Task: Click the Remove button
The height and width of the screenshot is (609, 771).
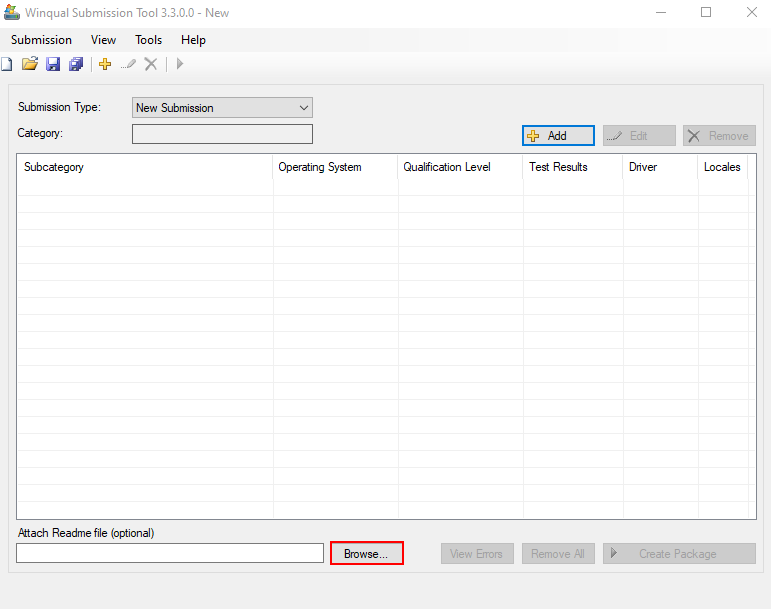Action: [x=719, y=136]
